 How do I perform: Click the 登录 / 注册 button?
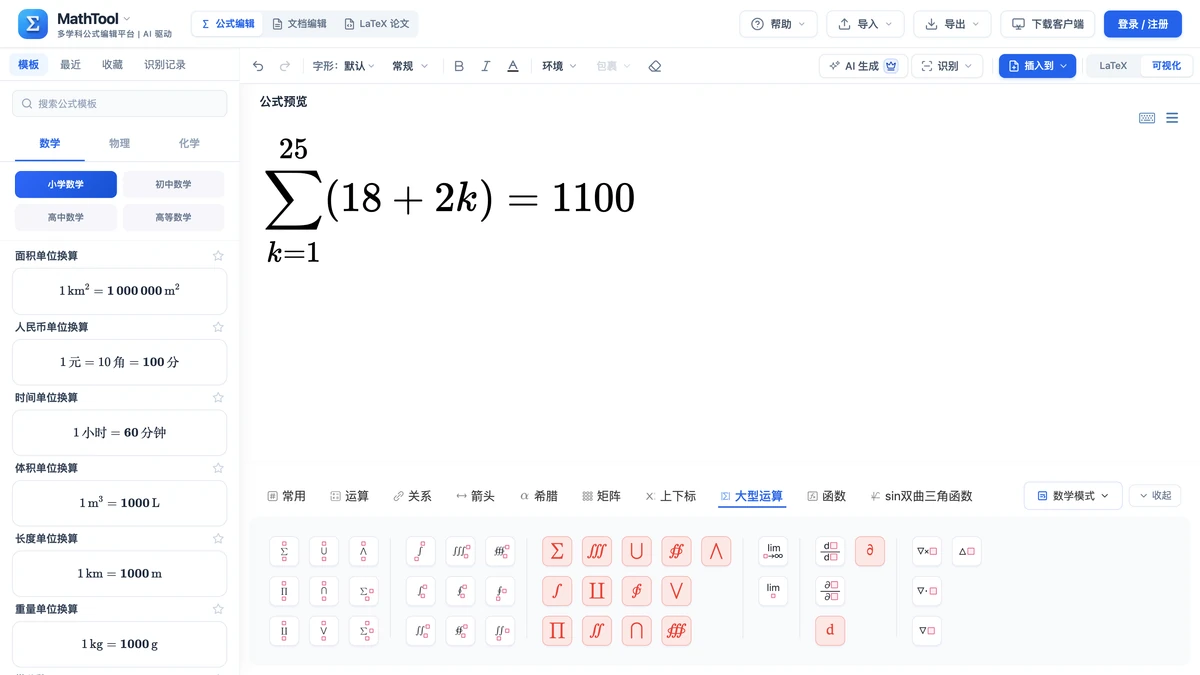tap(1143, 24)
